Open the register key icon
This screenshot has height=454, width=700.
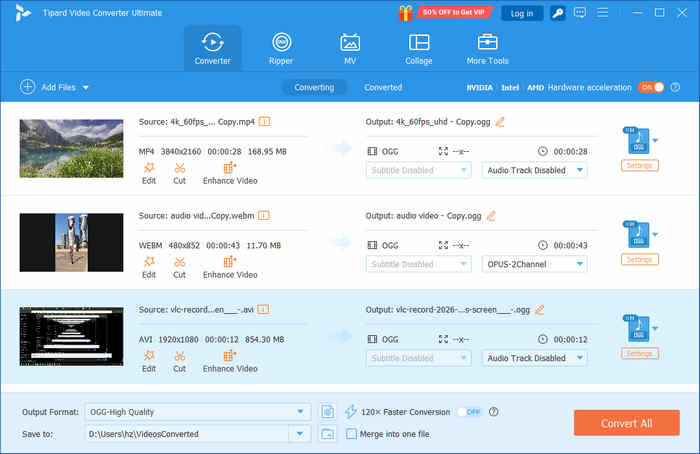tap(558, 13)
